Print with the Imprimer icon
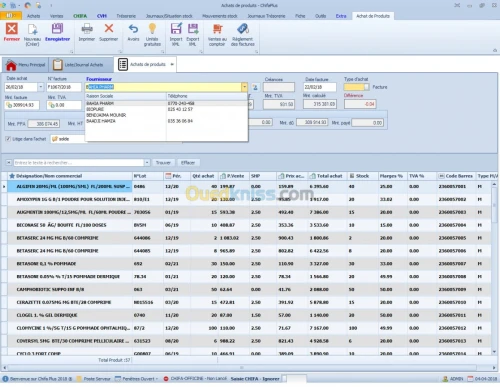The height and width of the screenshot is (387, 500). [87, 29]
